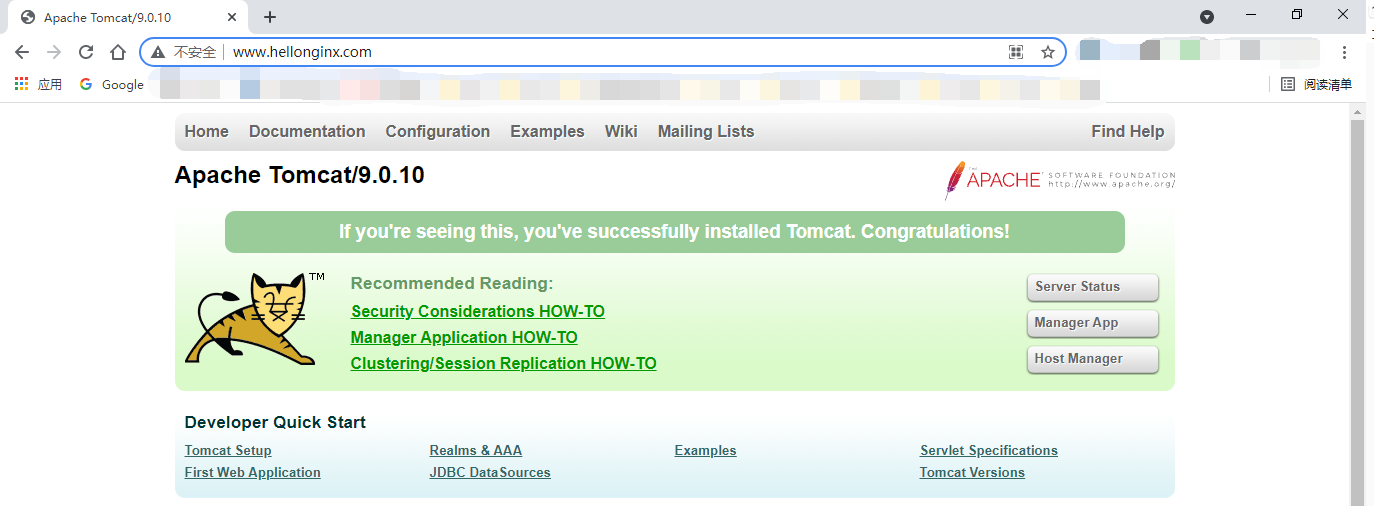Click the Apache Software Foundation logo

click(x=1059, y=180)
